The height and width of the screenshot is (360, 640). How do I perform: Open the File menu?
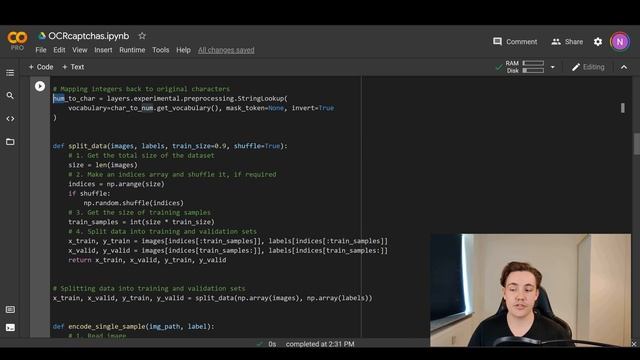(x=41, y=50)
